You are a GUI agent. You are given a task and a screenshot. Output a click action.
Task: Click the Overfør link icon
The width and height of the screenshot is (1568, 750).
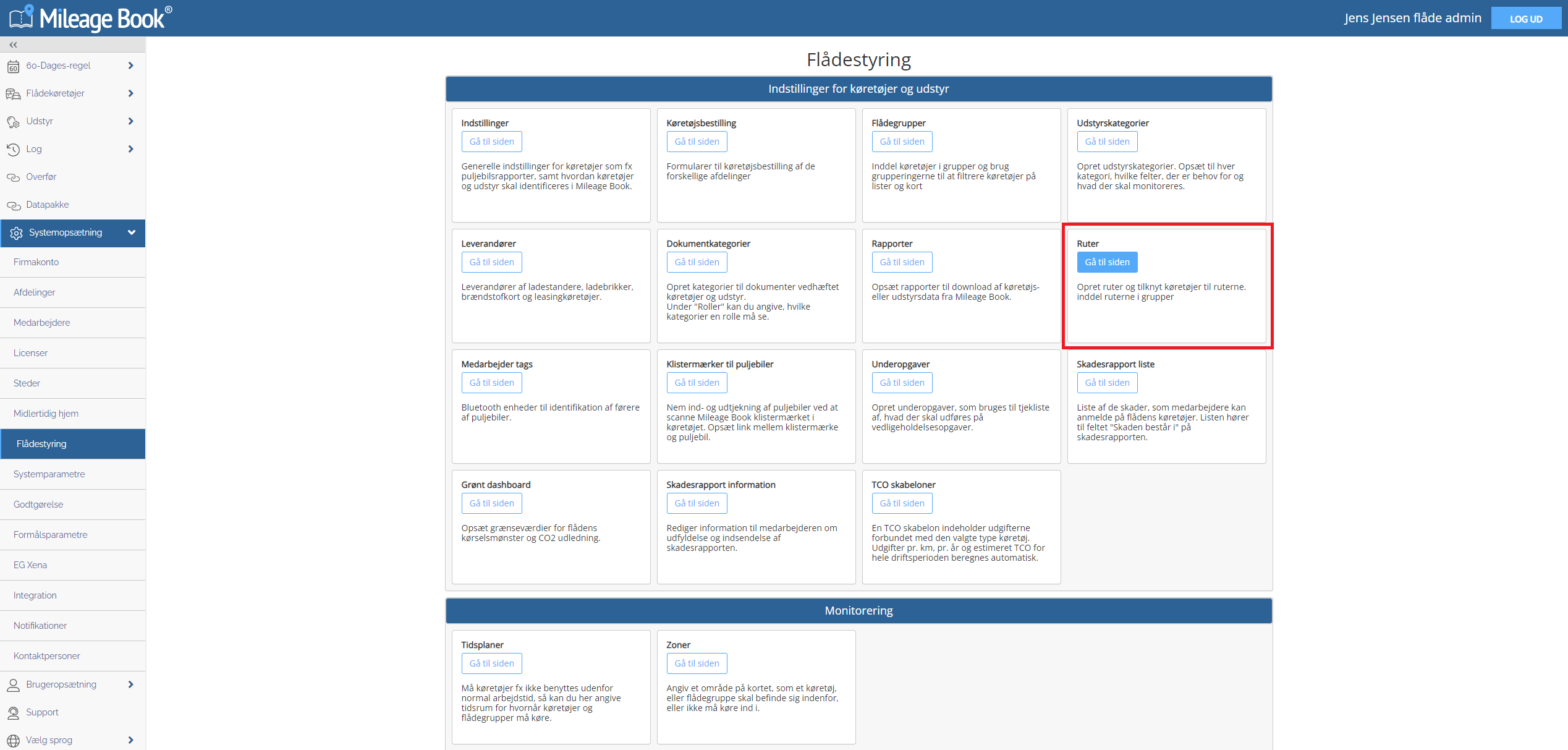(13, 177)
